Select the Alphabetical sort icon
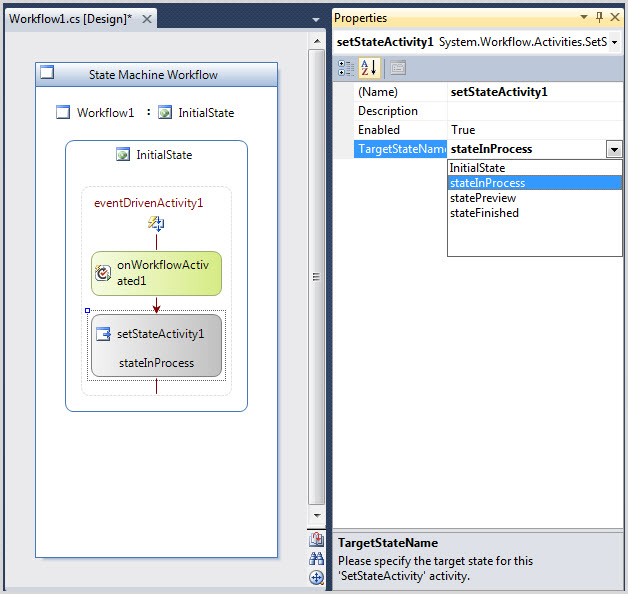628x594 pixels. [x=369, y=68]
